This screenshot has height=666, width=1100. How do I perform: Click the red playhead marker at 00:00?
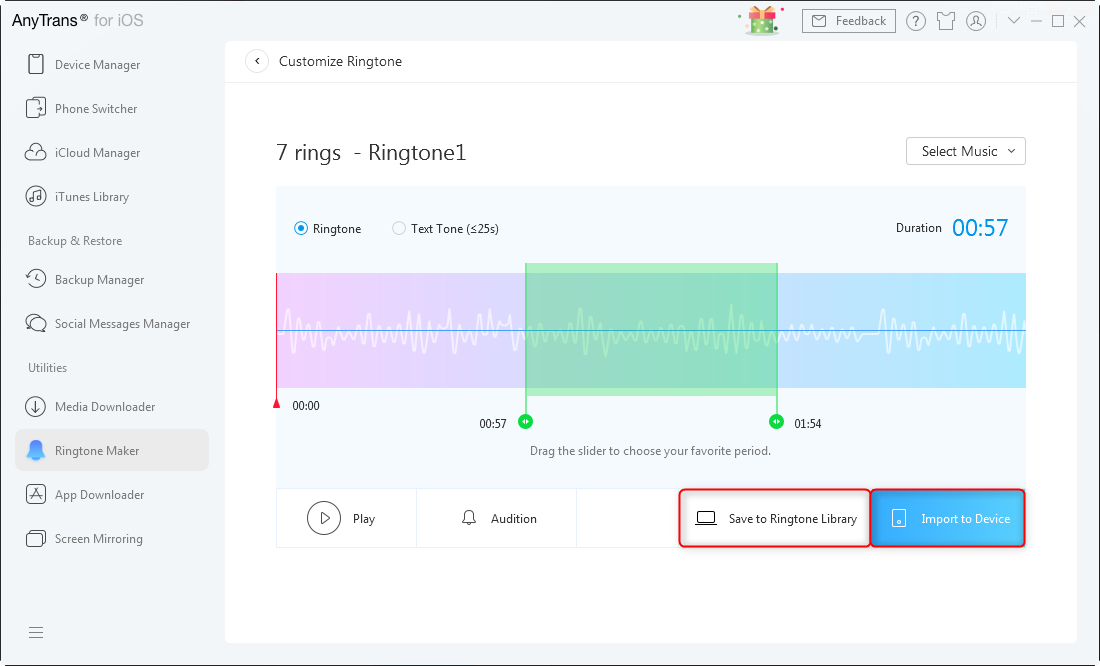pos(277,403)
